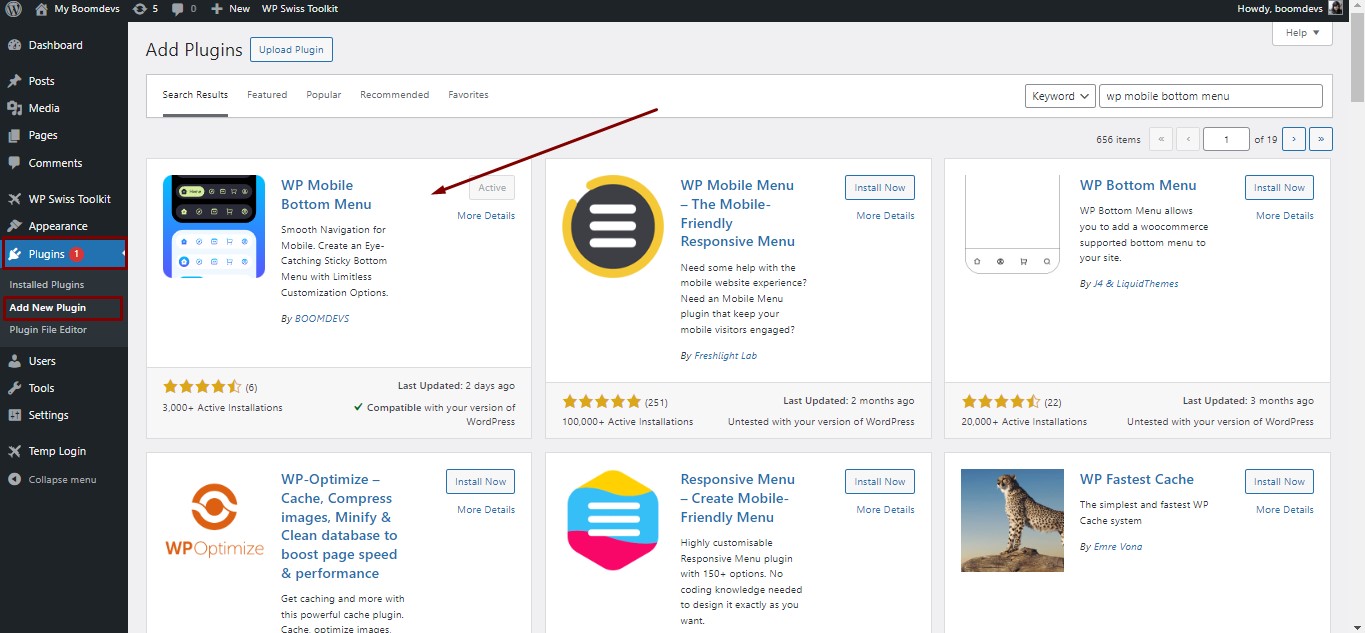Open the Emre Vona author link
Image resolution: width=1365 pixels, height=633 pixels.
1118,547
